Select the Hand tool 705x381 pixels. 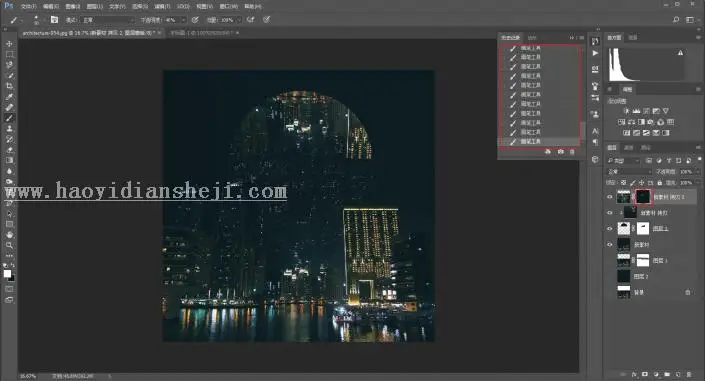tap(9, 234)
